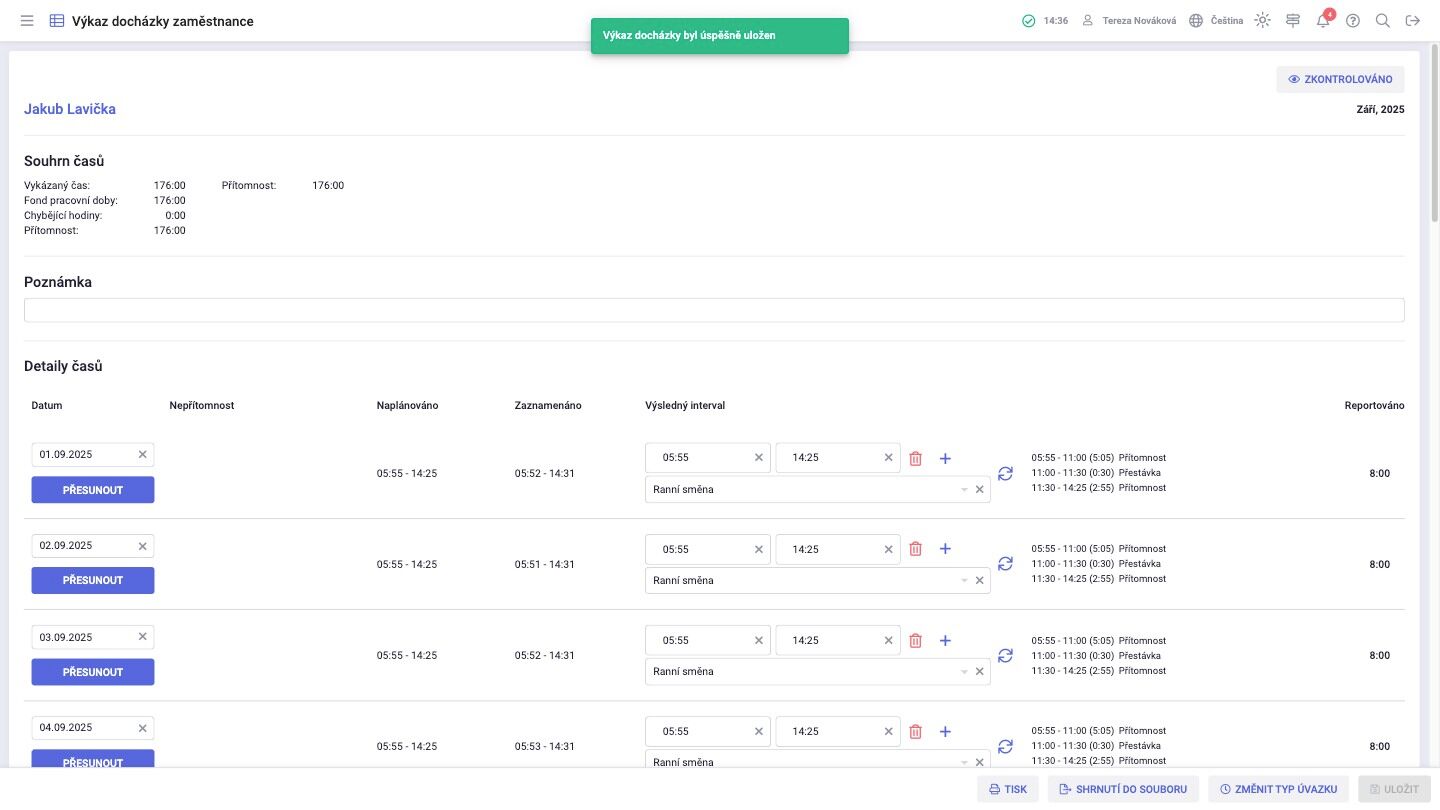
Task: Click the logout icon in header
Action: (x=1413, y=20)
